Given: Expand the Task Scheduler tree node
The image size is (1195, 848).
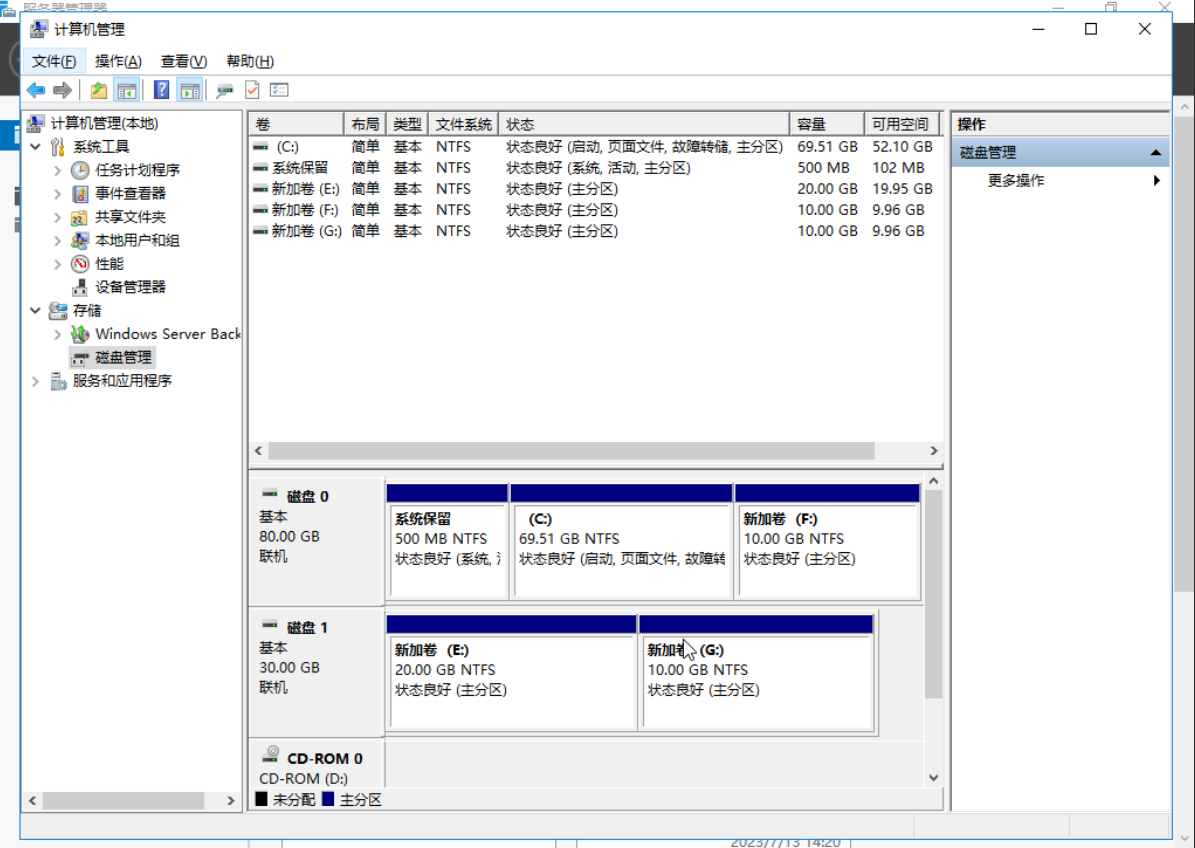Looking at the screenshot, I should tap(58, 171).
